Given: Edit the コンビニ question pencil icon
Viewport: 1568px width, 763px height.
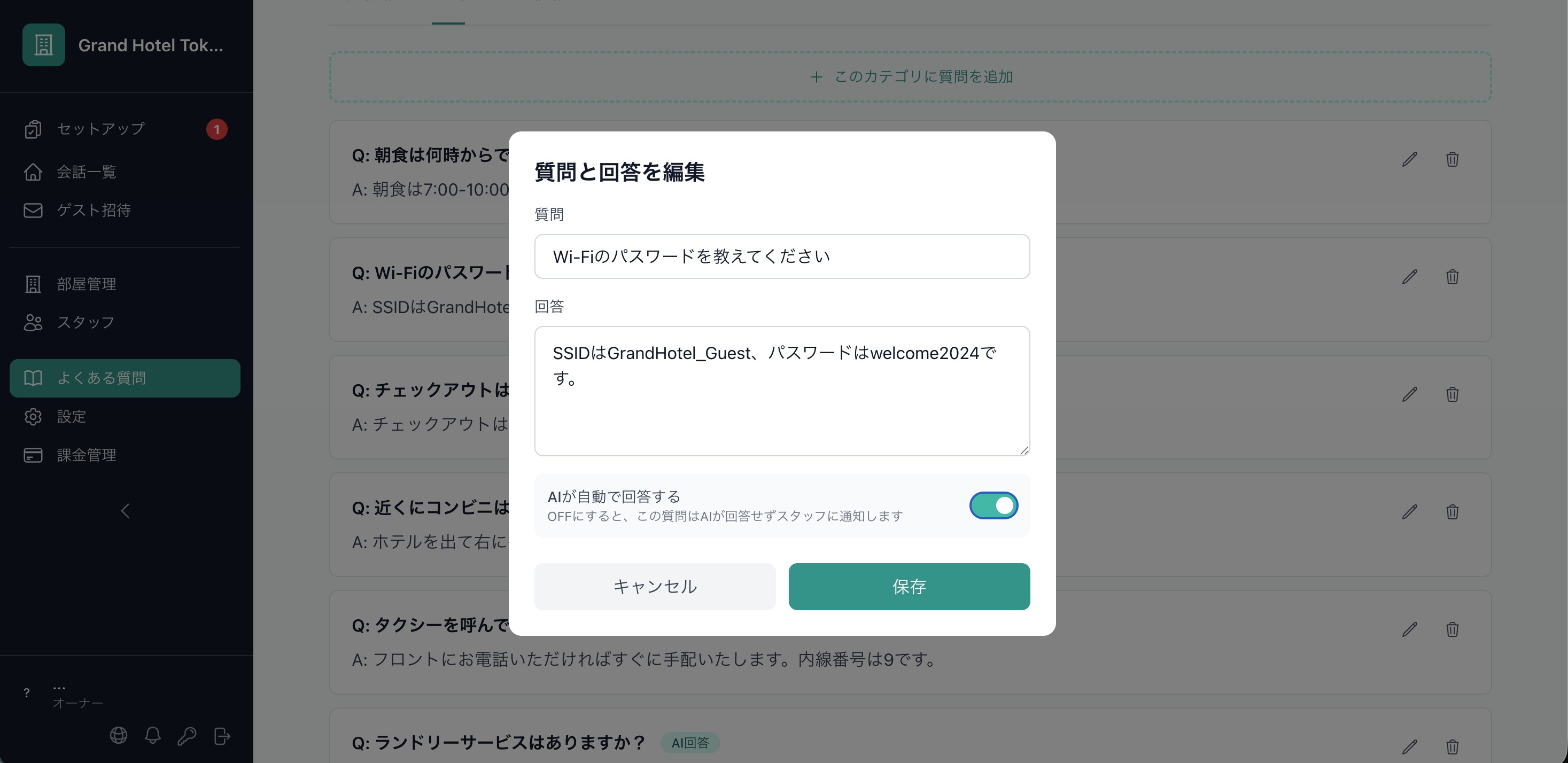Looking at the screenshot, I should pyautogui.click(x=1410, y=512).
